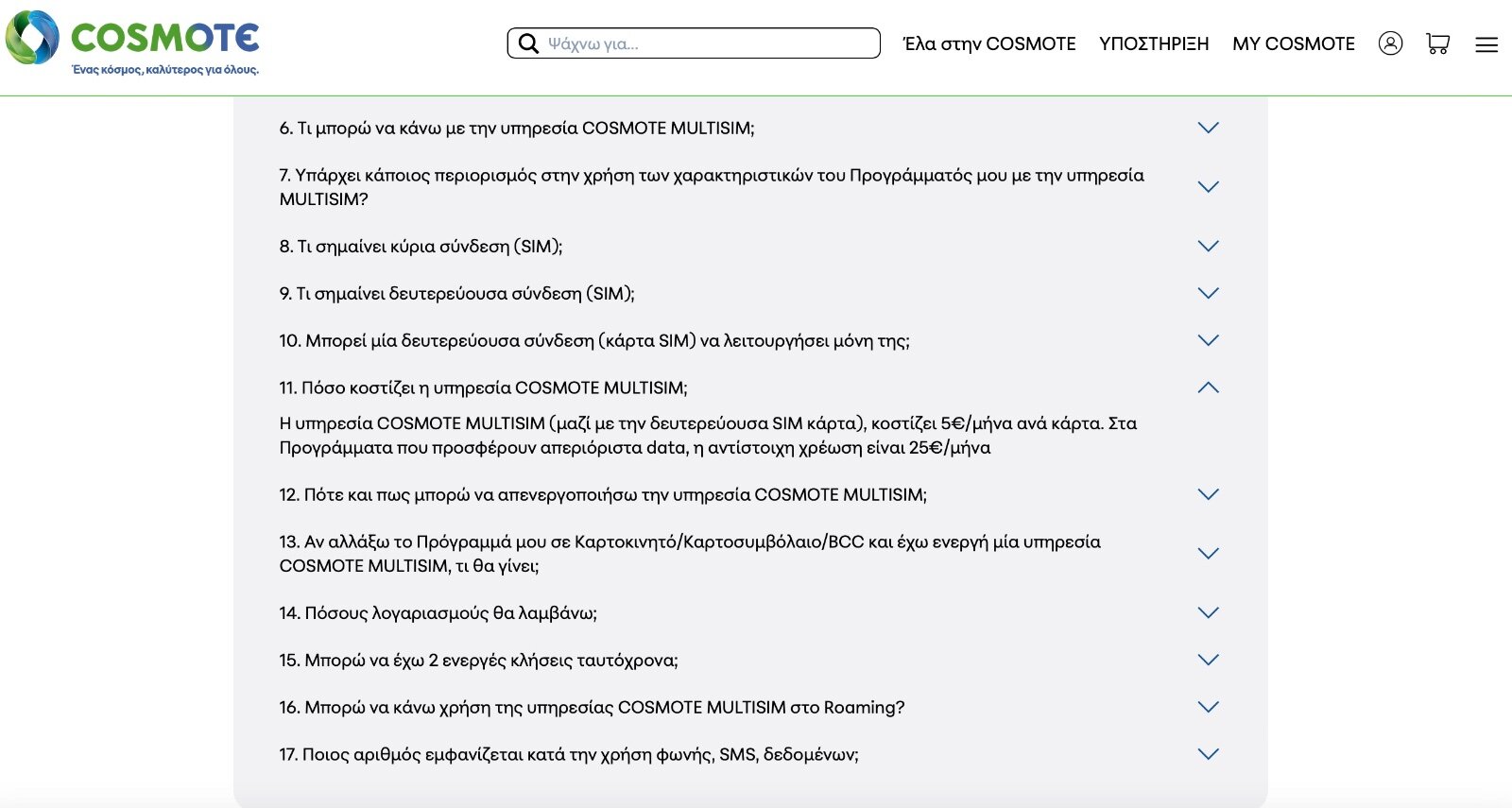Collapse question 11 chevron about MULTISIM cost
The width and height of the screenshot is (1512, 808).
1208,387
